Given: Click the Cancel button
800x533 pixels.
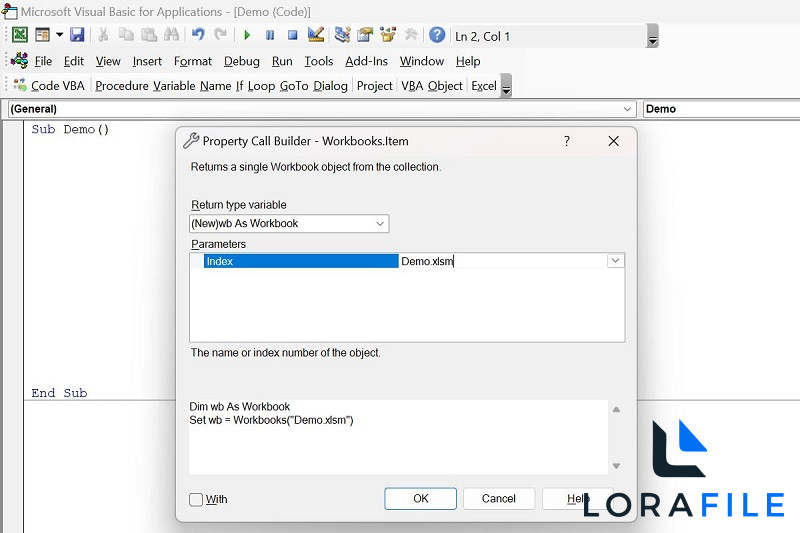Looking at the screenshot, I should point(498,498).
